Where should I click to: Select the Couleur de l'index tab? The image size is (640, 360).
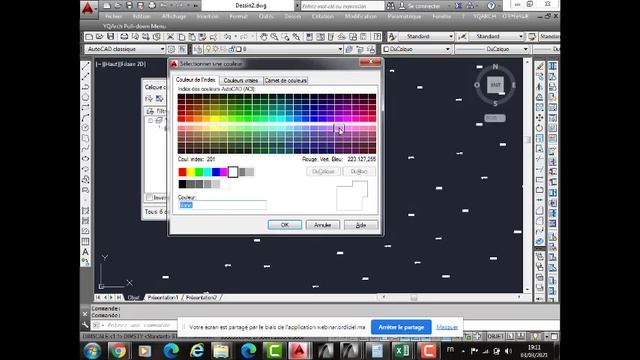196,80
